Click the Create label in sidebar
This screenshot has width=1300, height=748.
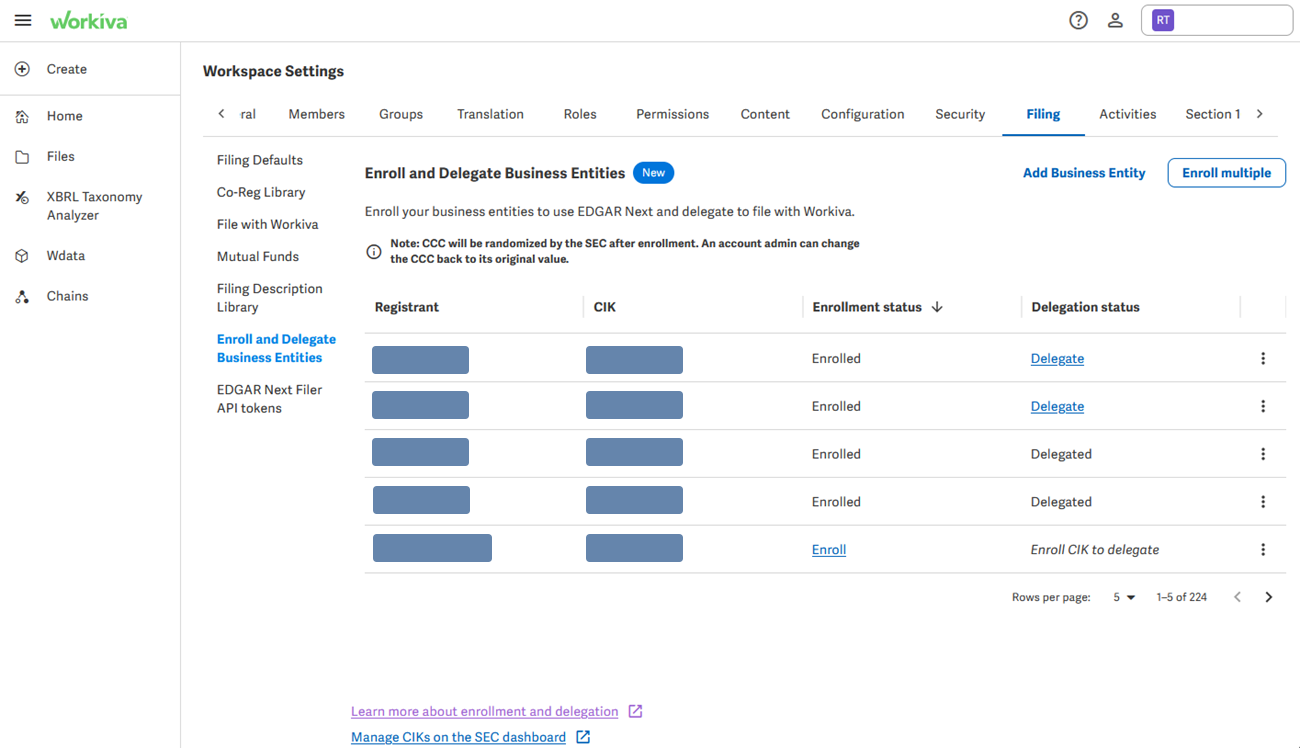coord(67,69)
